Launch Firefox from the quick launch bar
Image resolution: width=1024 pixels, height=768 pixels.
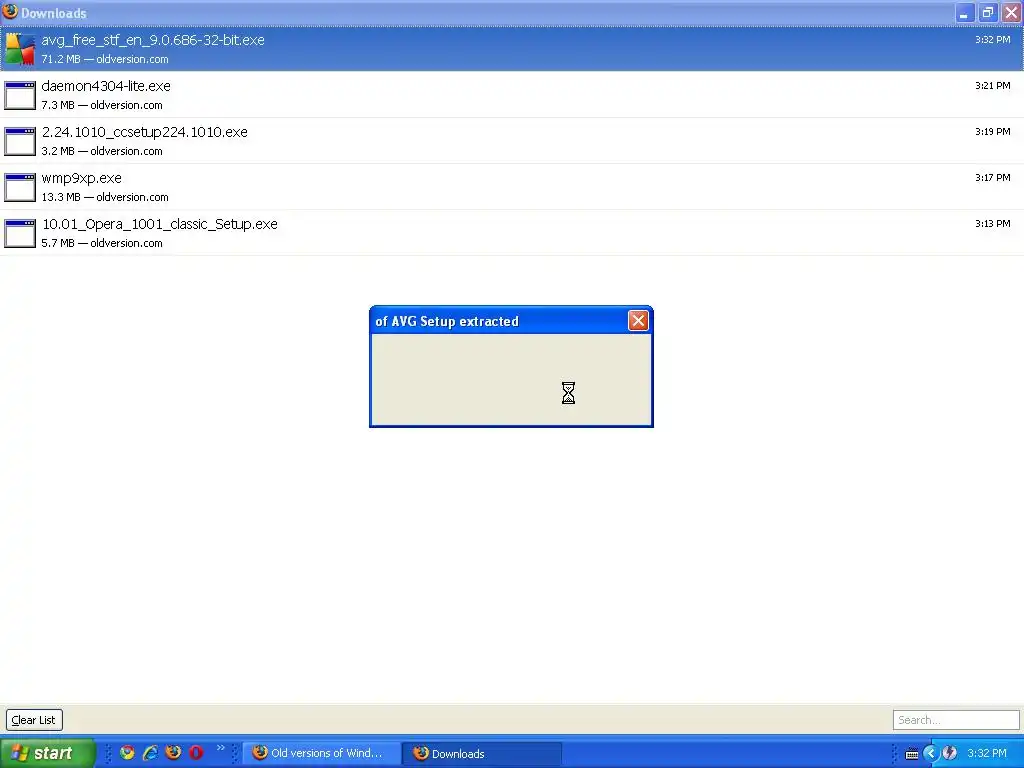[173, 752]
